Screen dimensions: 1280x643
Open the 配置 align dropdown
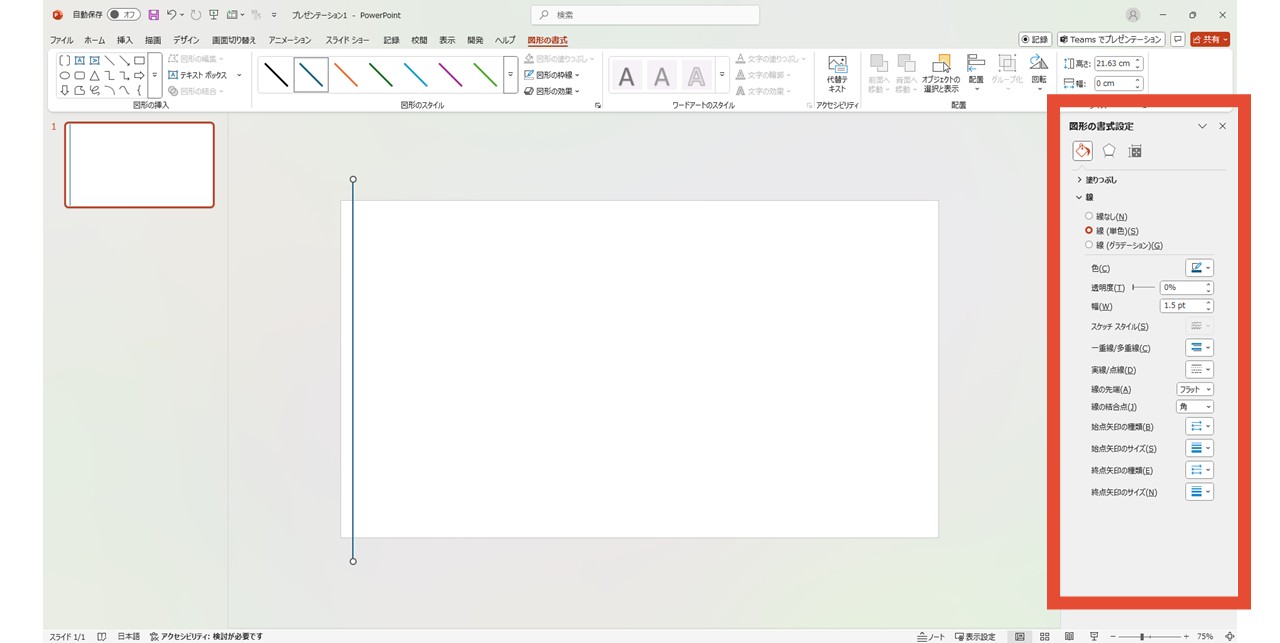[x=976, y=74]
